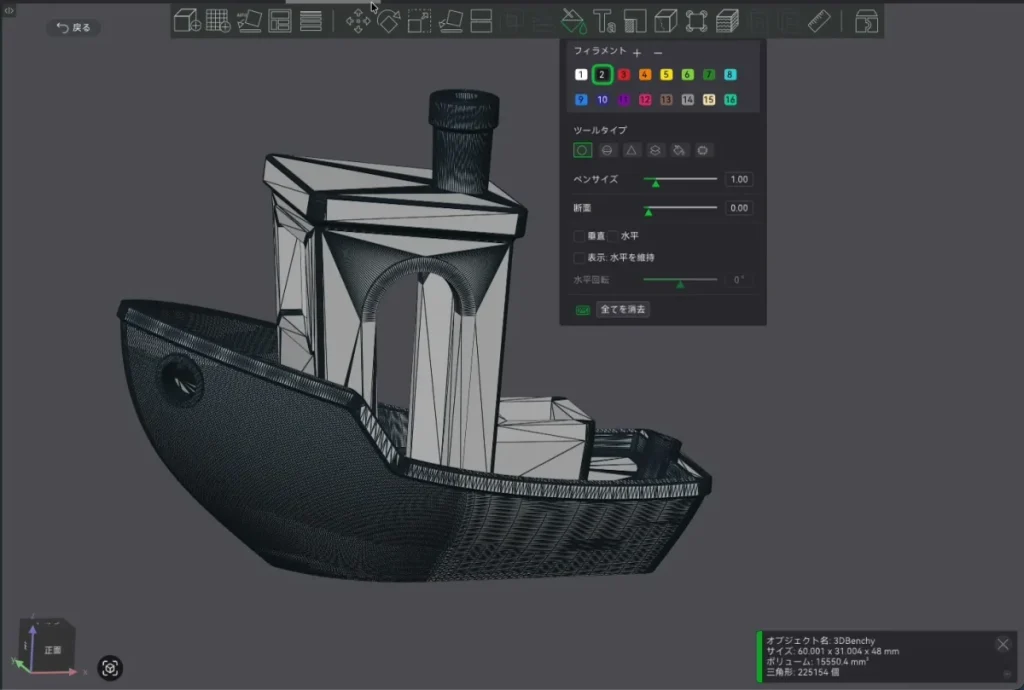The height and width of the screenshot is (690, 1024).
Task: Select yellow filament 5 swatch
Action: [x=666, y=74]
